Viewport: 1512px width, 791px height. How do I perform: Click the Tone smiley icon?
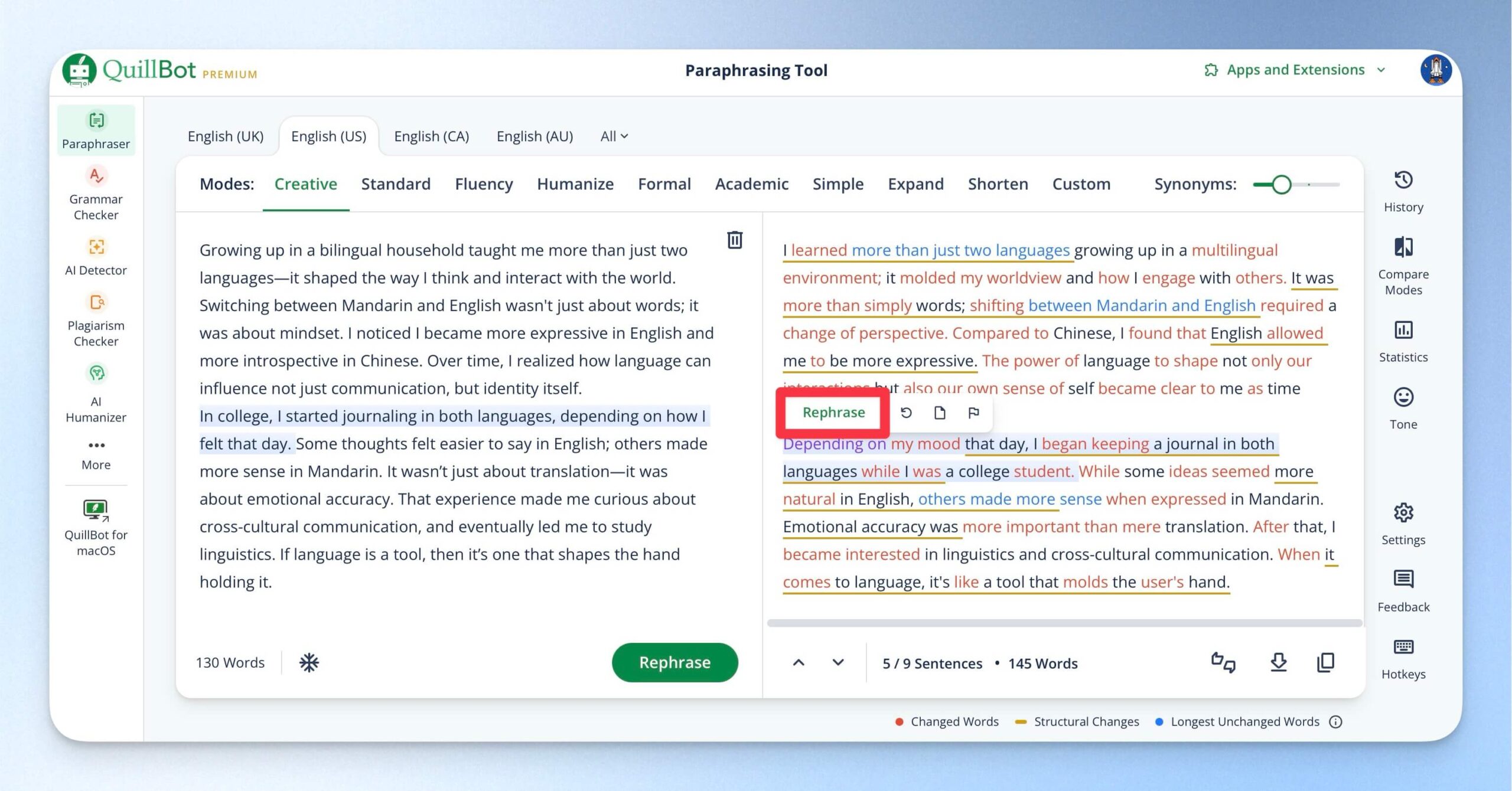[1403, 397]
